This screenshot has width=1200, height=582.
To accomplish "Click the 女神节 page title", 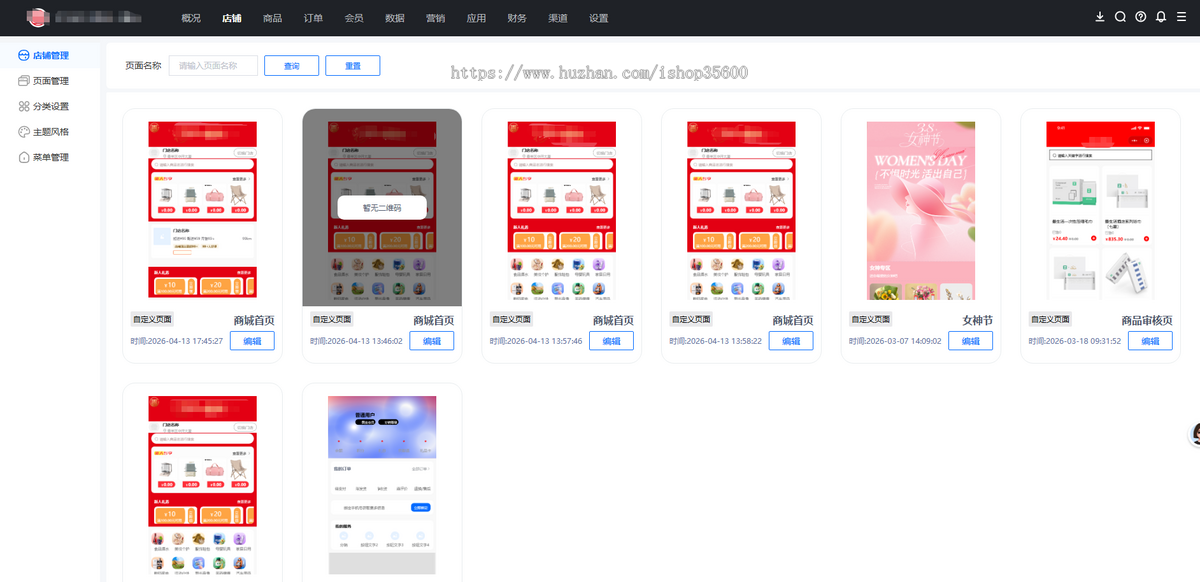I will point(978,320).
